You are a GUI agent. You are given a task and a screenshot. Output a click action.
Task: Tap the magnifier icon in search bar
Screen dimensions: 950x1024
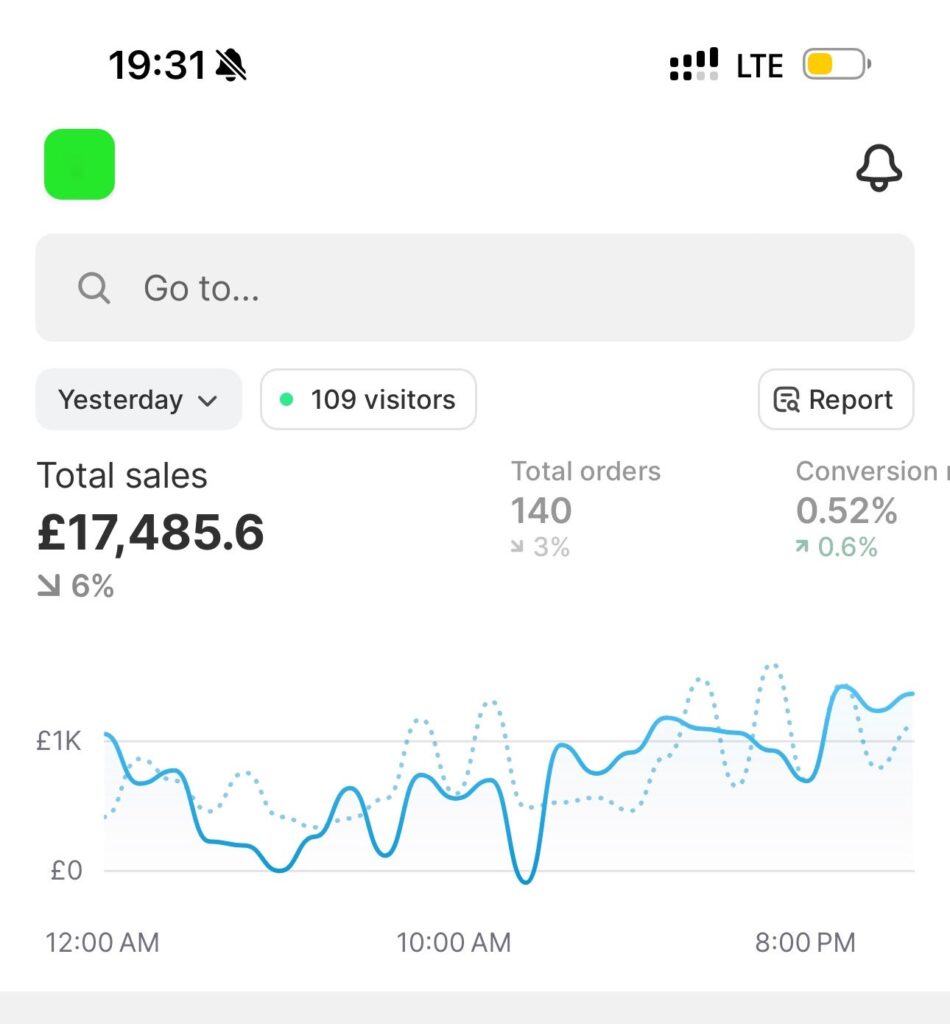[94, 289]
